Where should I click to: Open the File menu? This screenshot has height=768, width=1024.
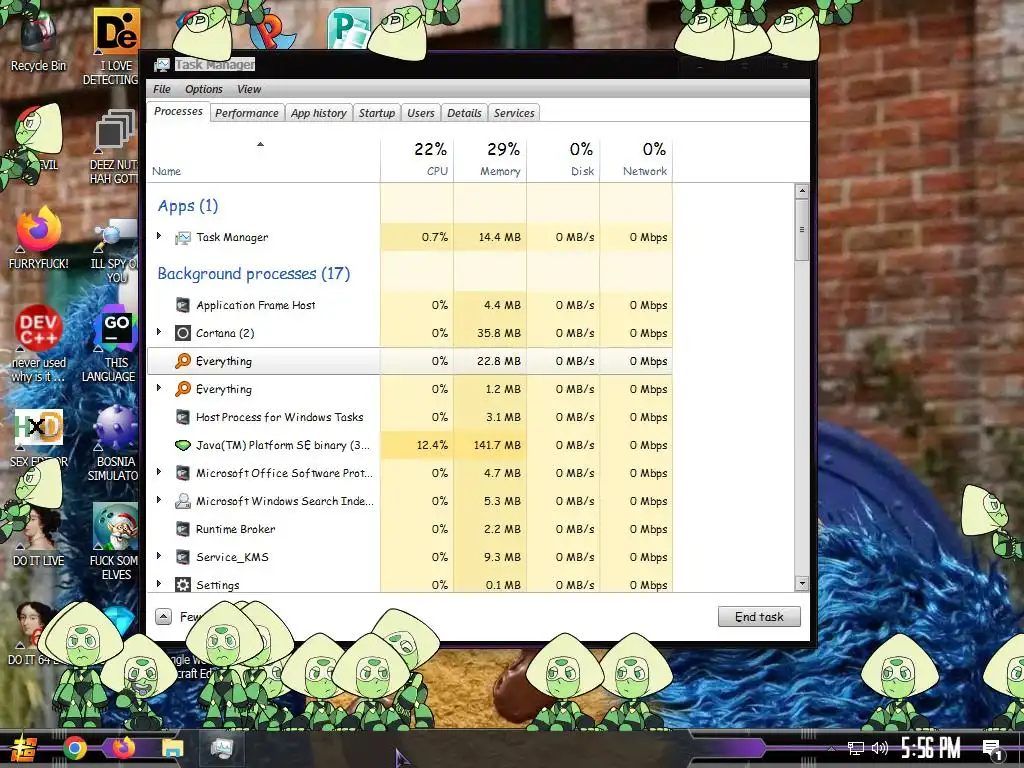coord(161,89)
